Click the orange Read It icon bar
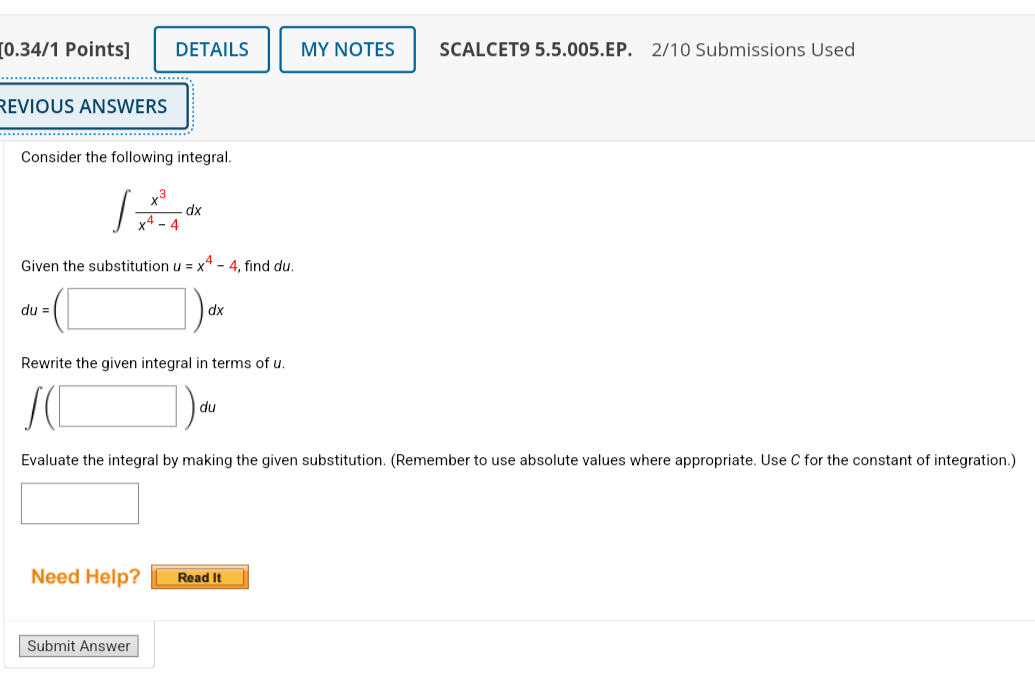This screenshot has height=673, width=1035. tap(199, 576)
